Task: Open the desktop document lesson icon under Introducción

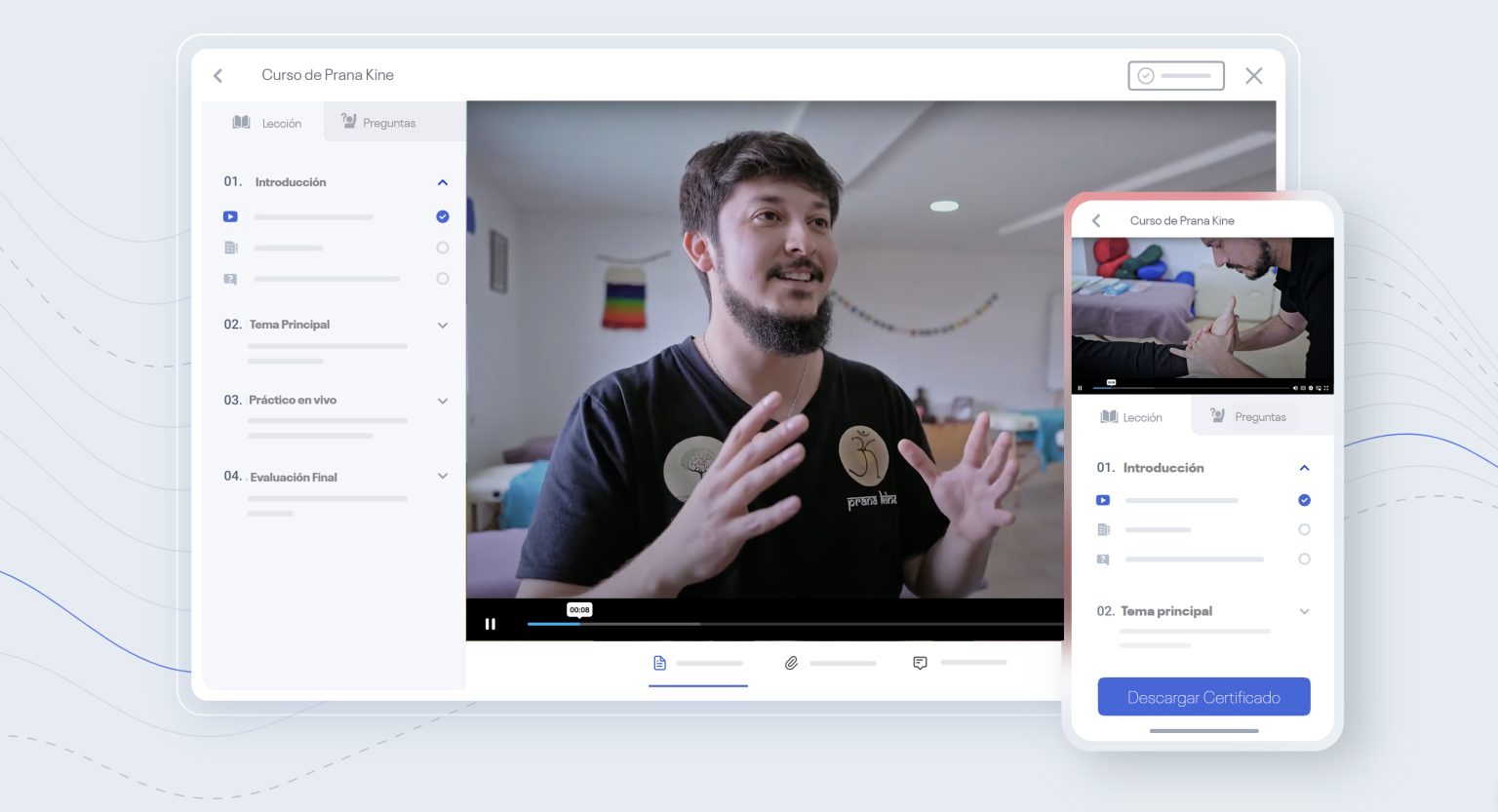Action: click(230, 248)
